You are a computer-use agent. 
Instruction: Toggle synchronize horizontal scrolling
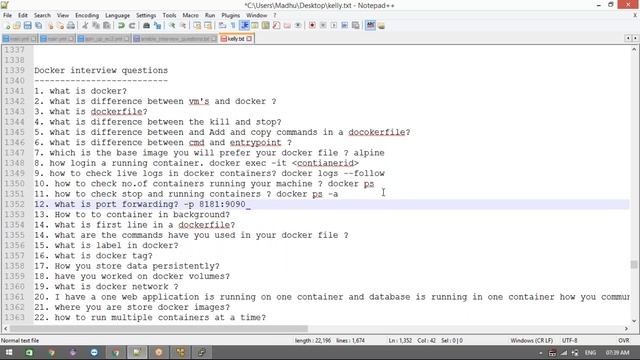pyautogui.click(x=208, y=26)
